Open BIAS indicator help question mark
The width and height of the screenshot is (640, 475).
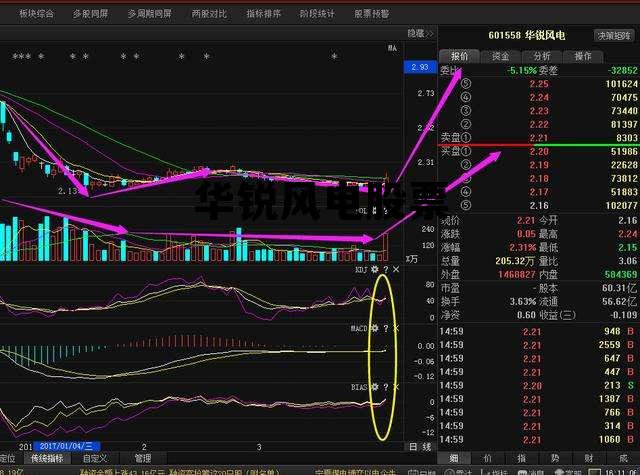pos(386,387)
